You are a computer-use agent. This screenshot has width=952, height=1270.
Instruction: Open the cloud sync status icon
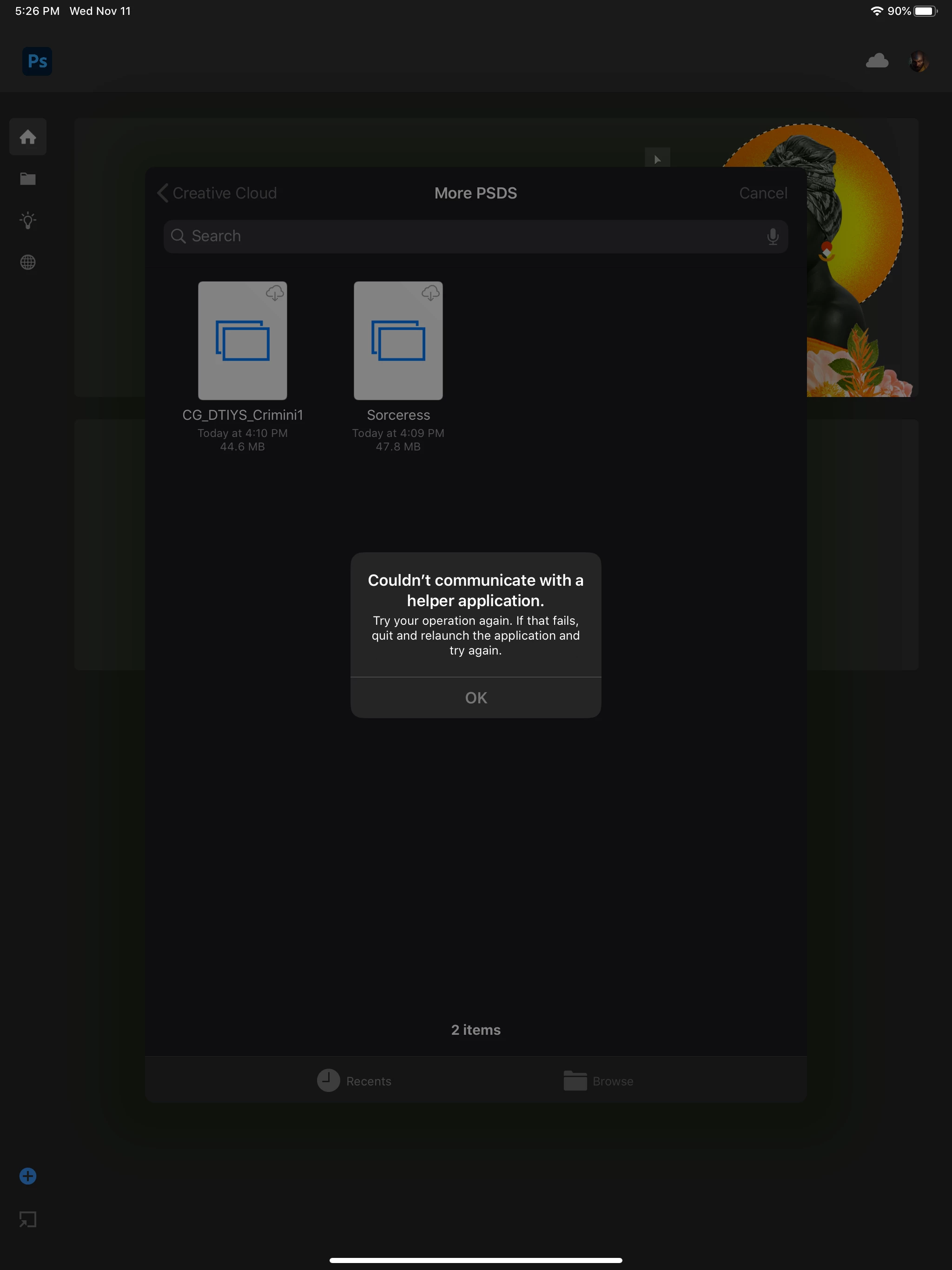coord(877,61)
